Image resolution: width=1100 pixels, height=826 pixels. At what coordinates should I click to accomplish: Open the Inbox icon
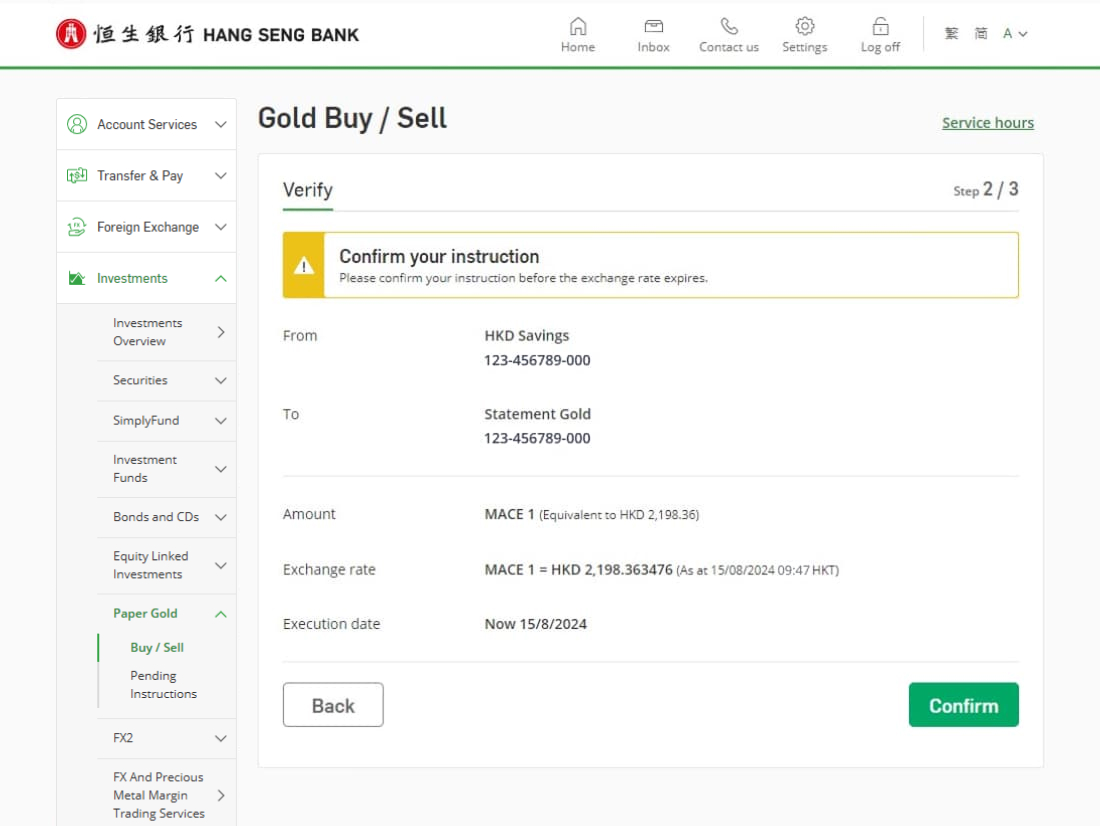click(653, 27)
